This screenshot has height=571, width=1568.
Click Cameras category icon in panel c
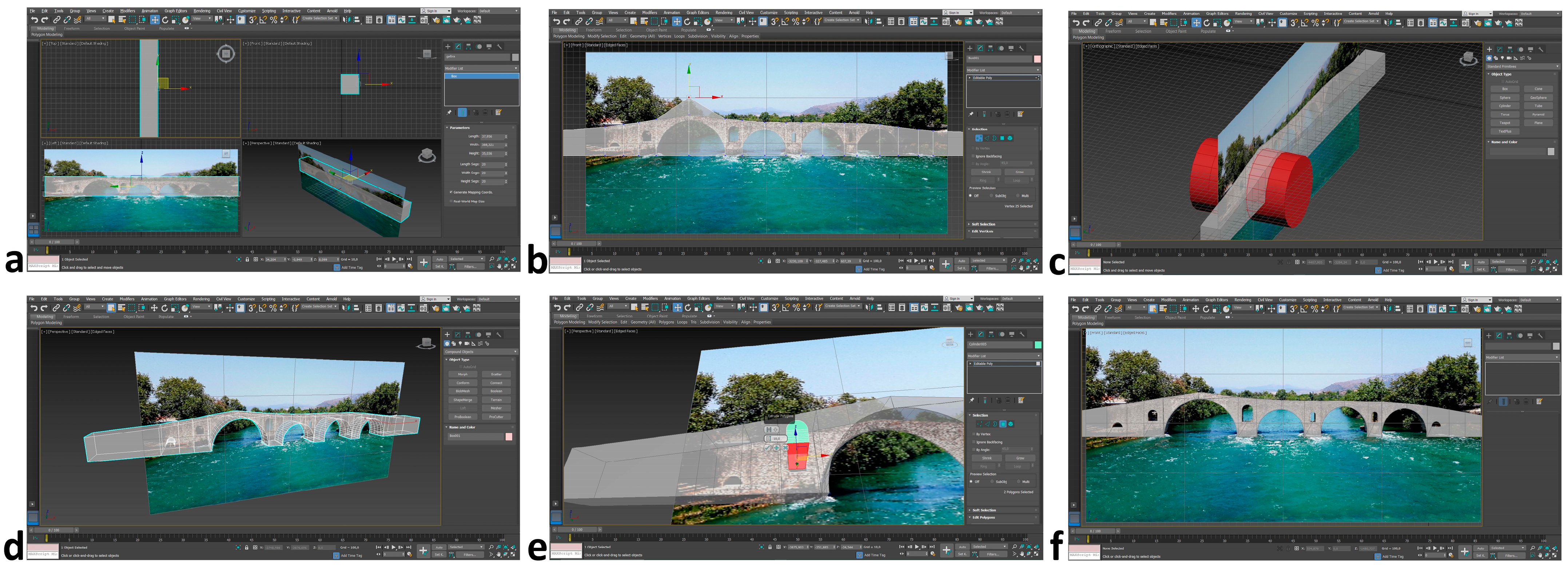point(1509,59)
